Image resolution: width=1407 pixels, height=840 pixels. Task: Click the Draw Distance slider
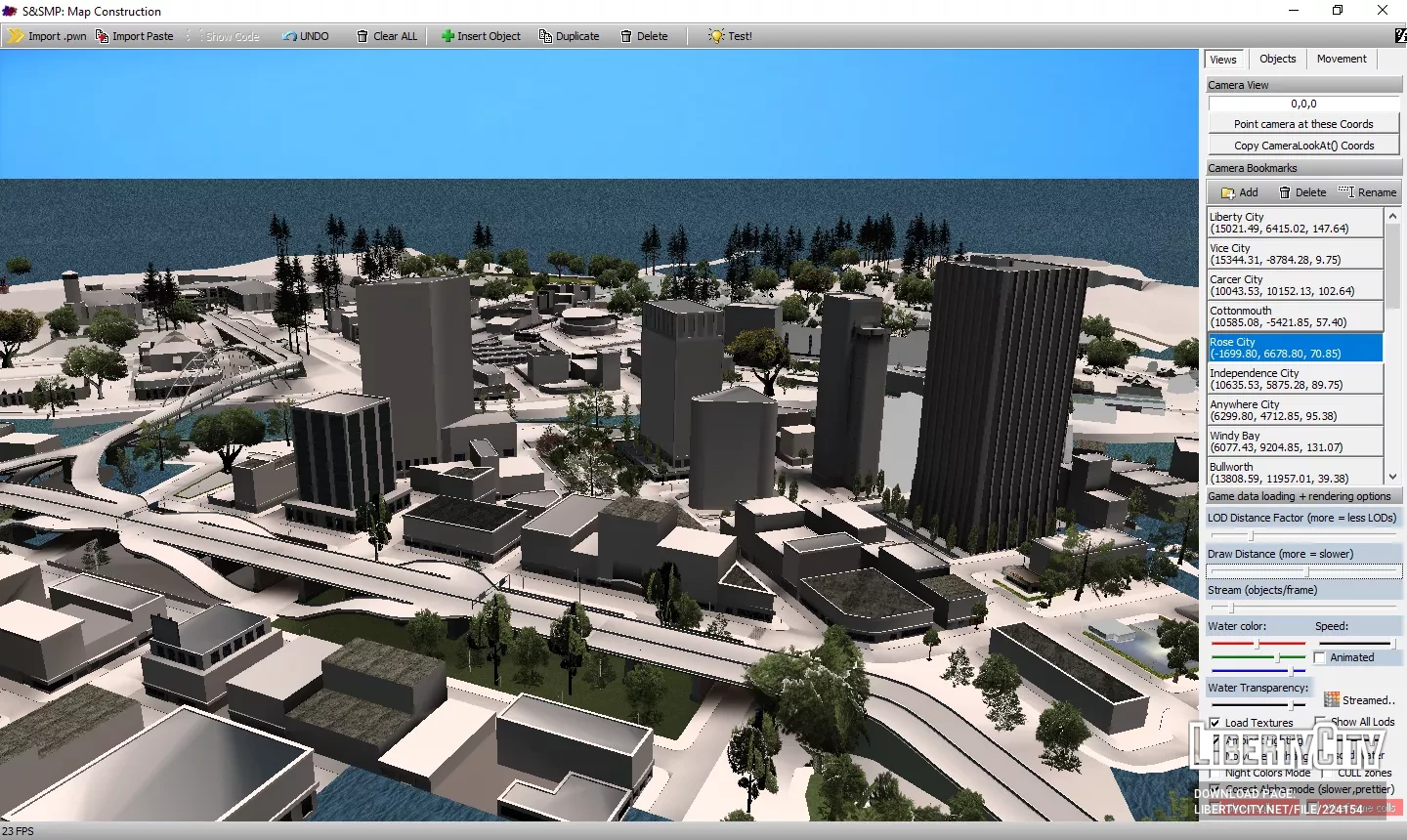pos(1303,571)
